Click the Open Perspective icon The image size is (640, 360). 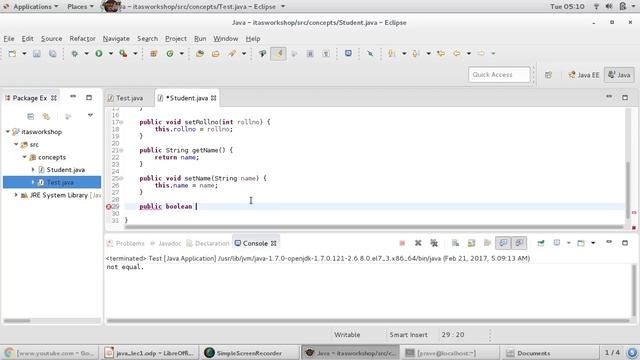coord(548,75)
